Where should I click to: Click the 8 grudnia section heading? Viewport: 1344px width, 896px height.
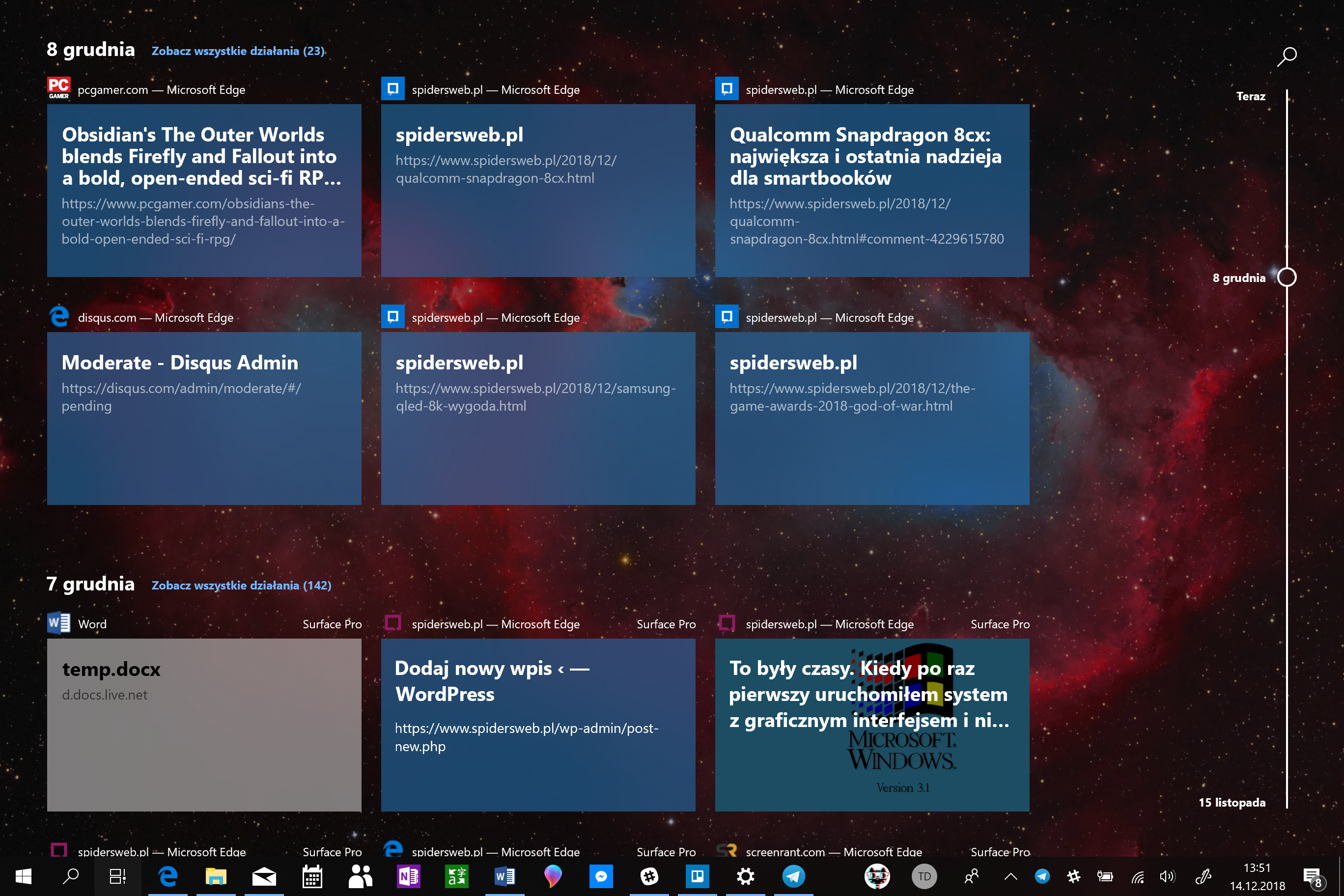(x=91, y=49)
